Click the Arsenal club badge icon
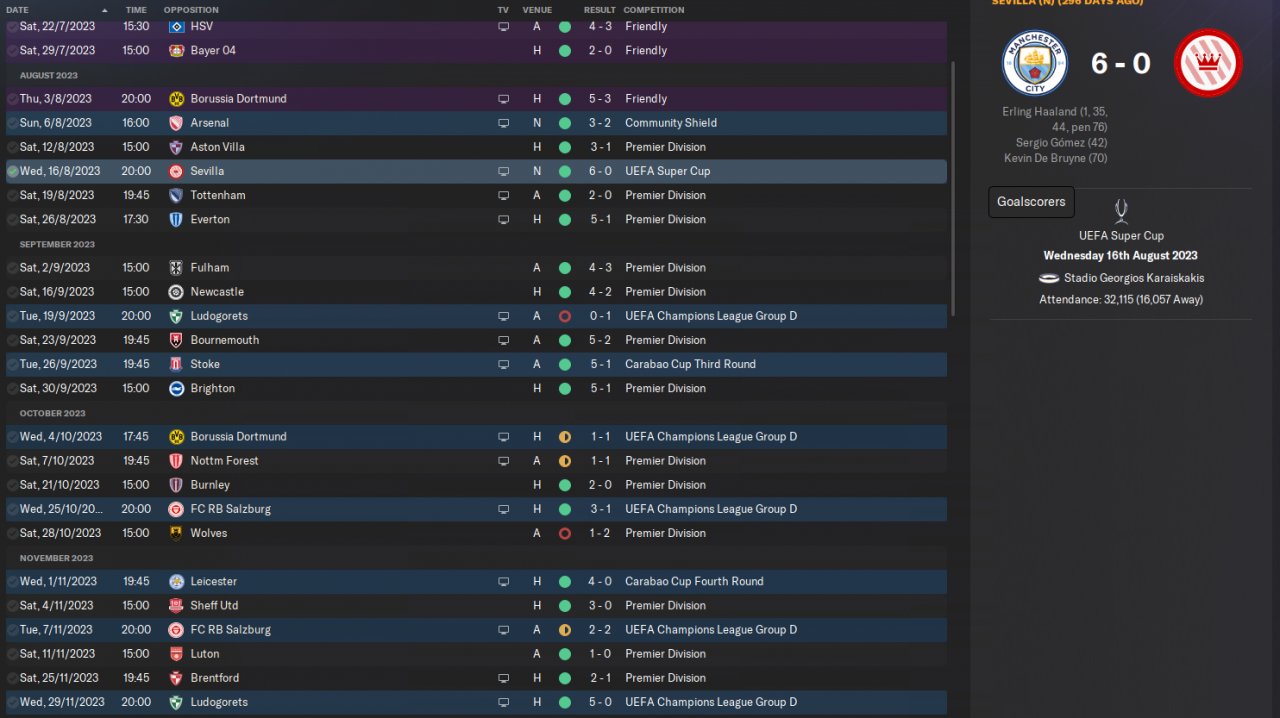The image size is (1280, 718). 176,123
